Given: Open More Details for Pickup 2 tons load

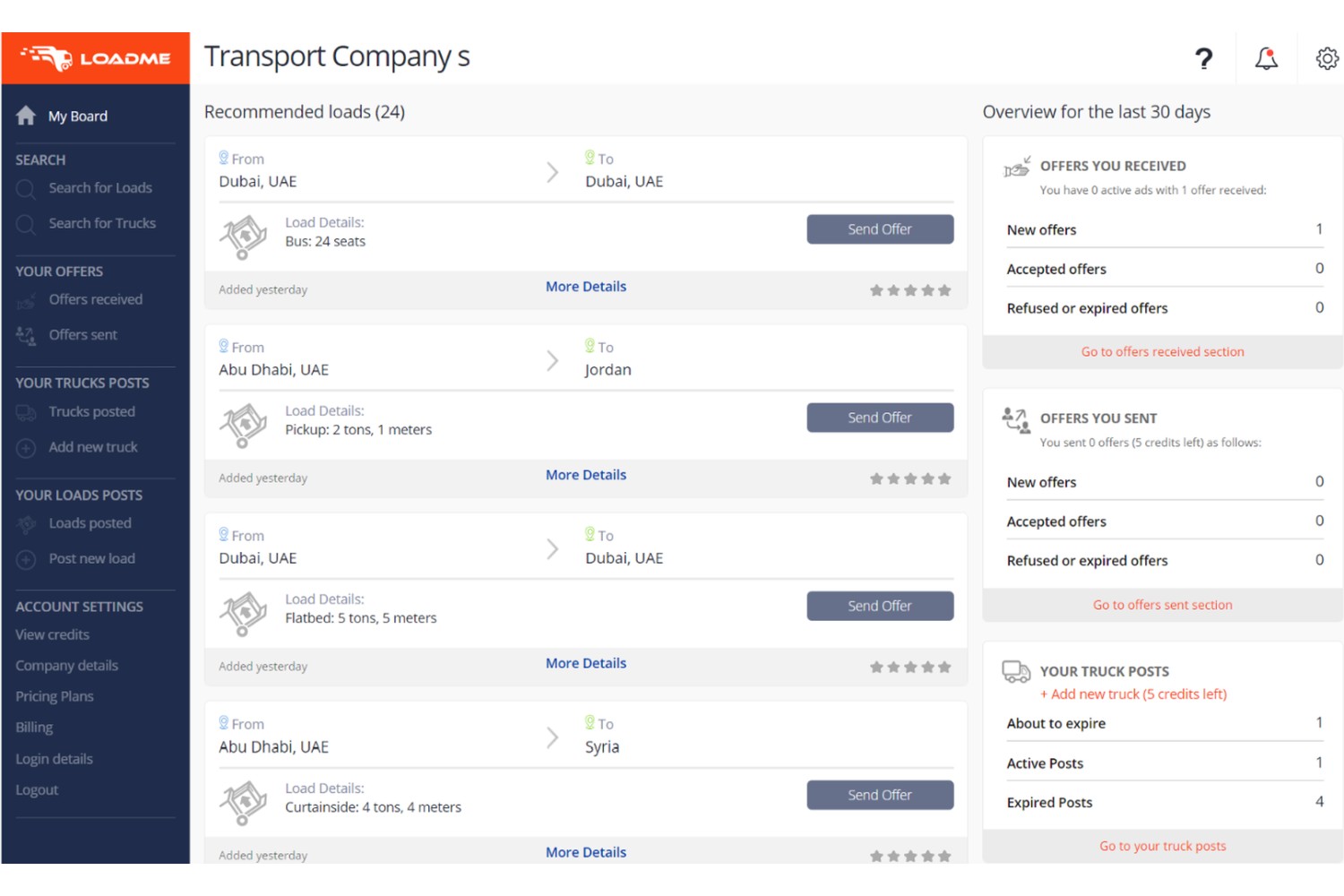Looking at the screenshot, I should pyautogui.click(x=586, y=475).
